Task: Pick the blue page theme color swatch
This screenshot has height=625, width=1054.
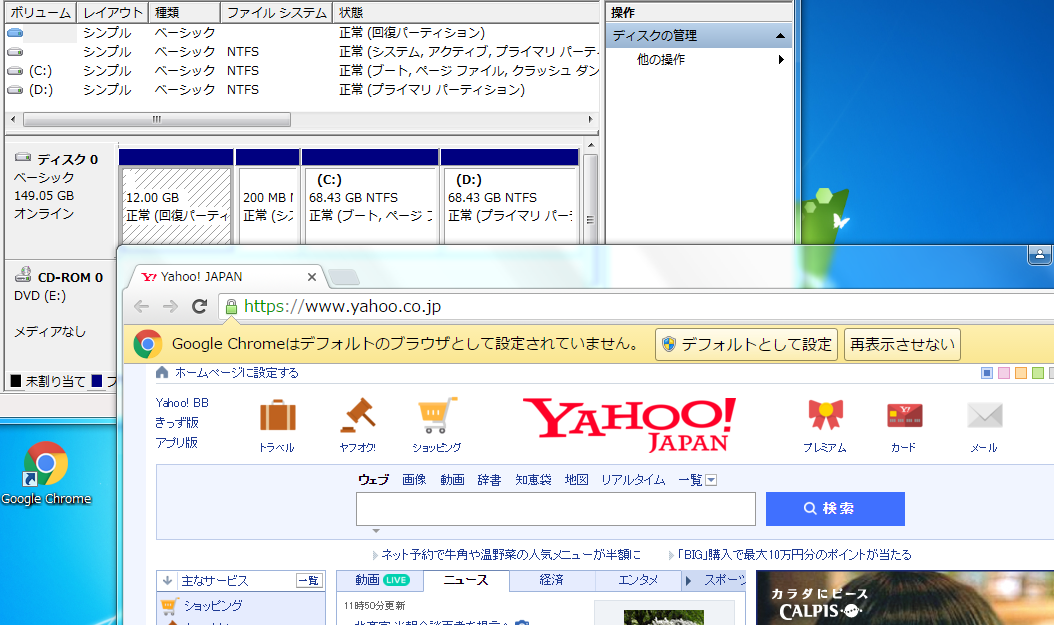Action: click(x=987, y=373)
